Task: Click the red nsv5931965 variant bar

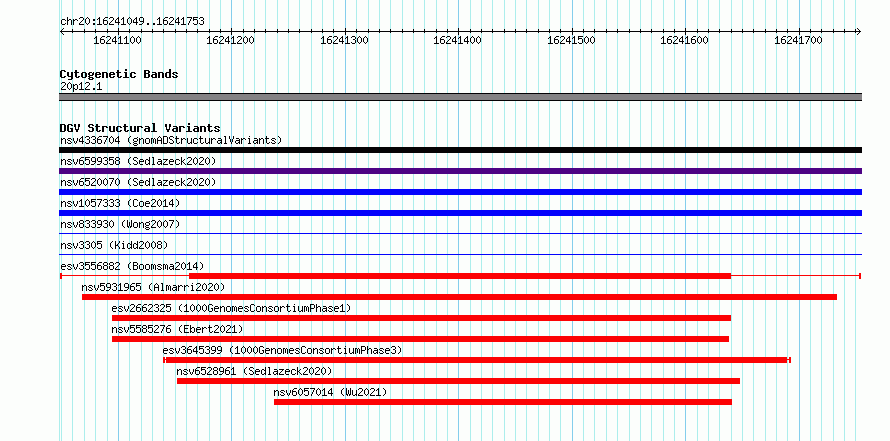Action: [x=459, y=297]
